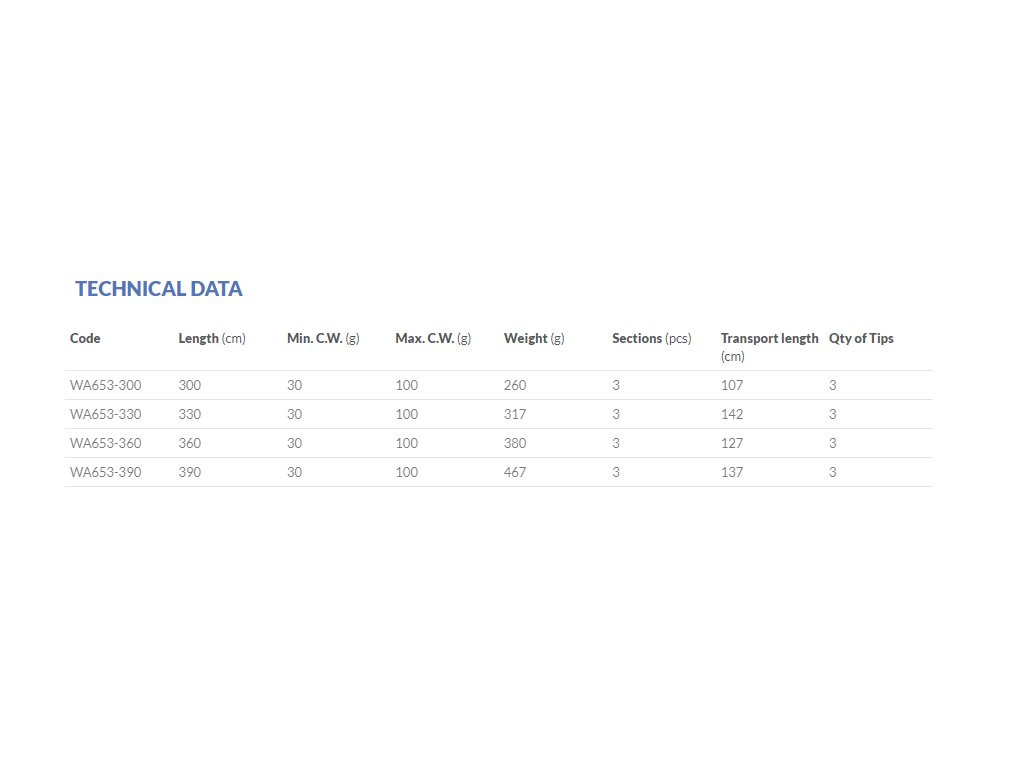The width and height of the screenshot is (1024, 768).
Task: Click length value 390
Action: (x=189, y=472)
